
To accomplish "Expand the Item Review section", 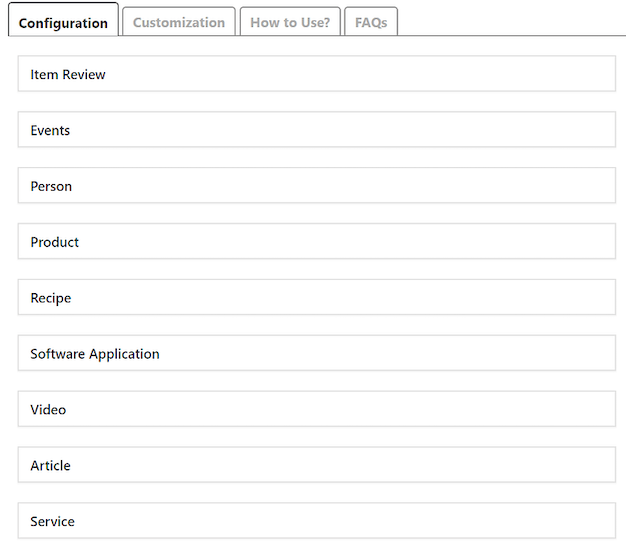I will tap(317, 74).
